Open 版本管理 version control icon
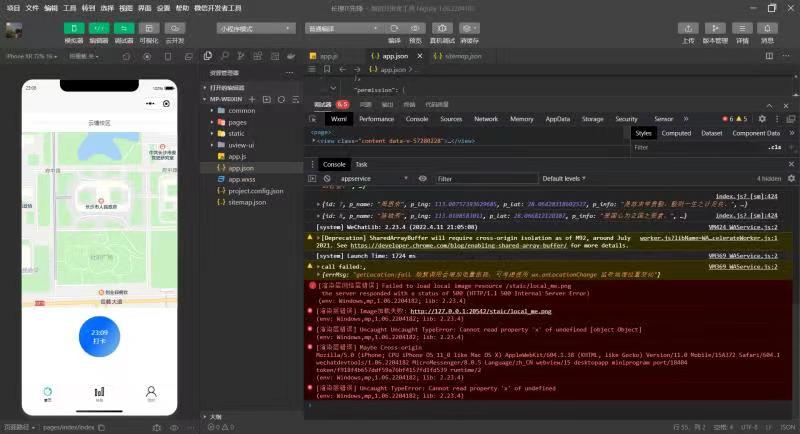The width and height of the screenshot is (800, 434). click(715, 29)
